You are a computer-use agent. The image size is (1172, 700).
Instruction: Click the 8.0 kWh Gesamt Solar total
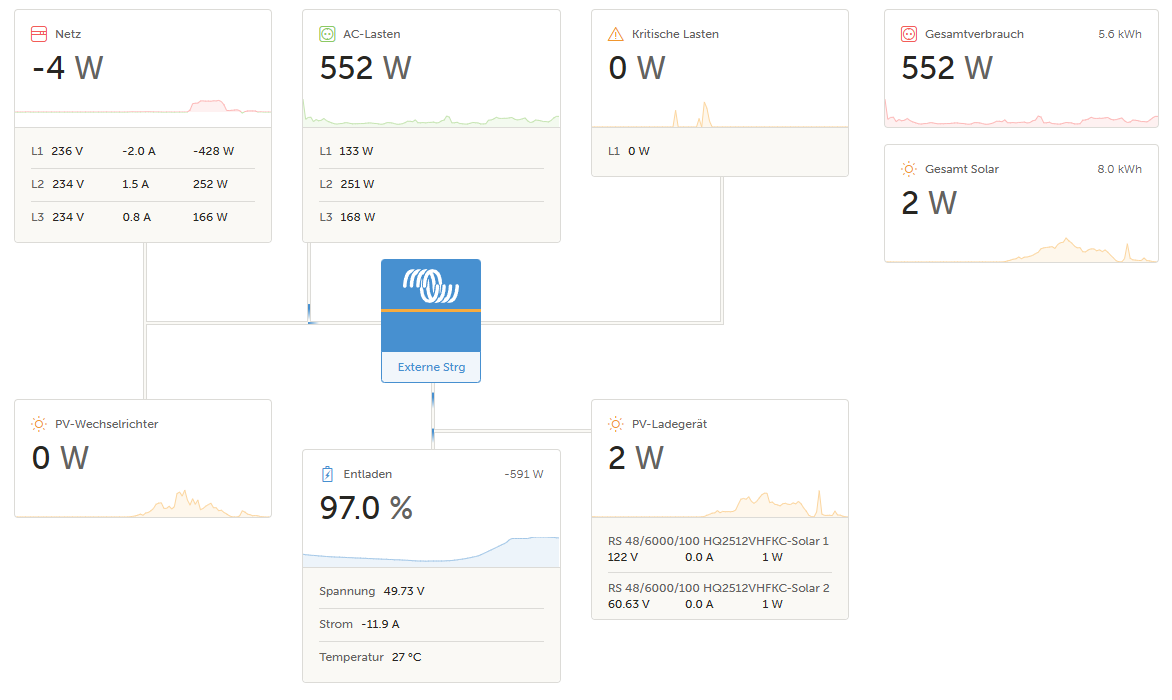coord(1120,169)
